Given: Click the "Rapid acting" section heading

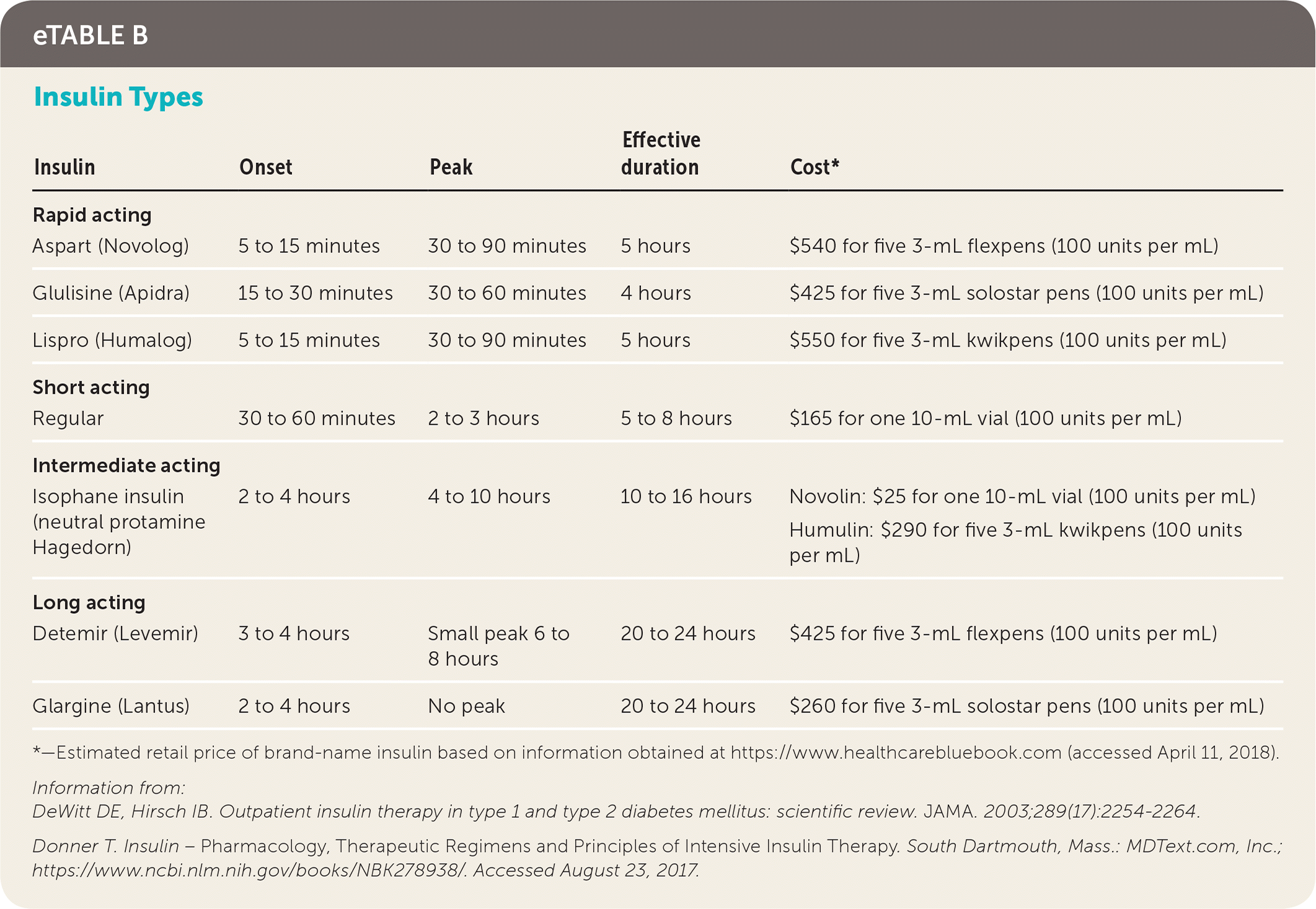Looking at the screenshot, I should point(92,215).
